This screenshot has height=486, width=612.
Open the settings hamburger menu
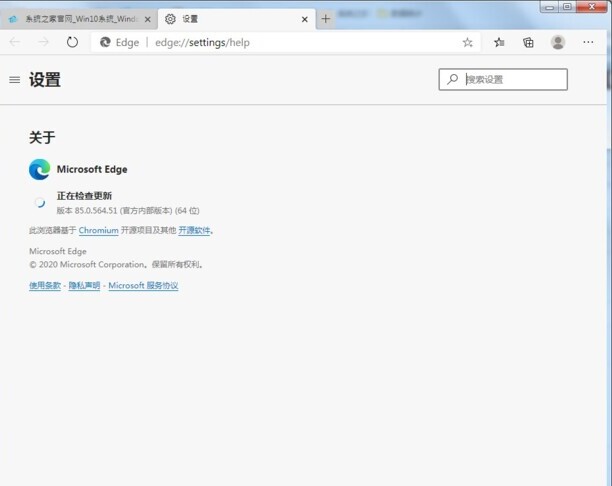point(14,80)
